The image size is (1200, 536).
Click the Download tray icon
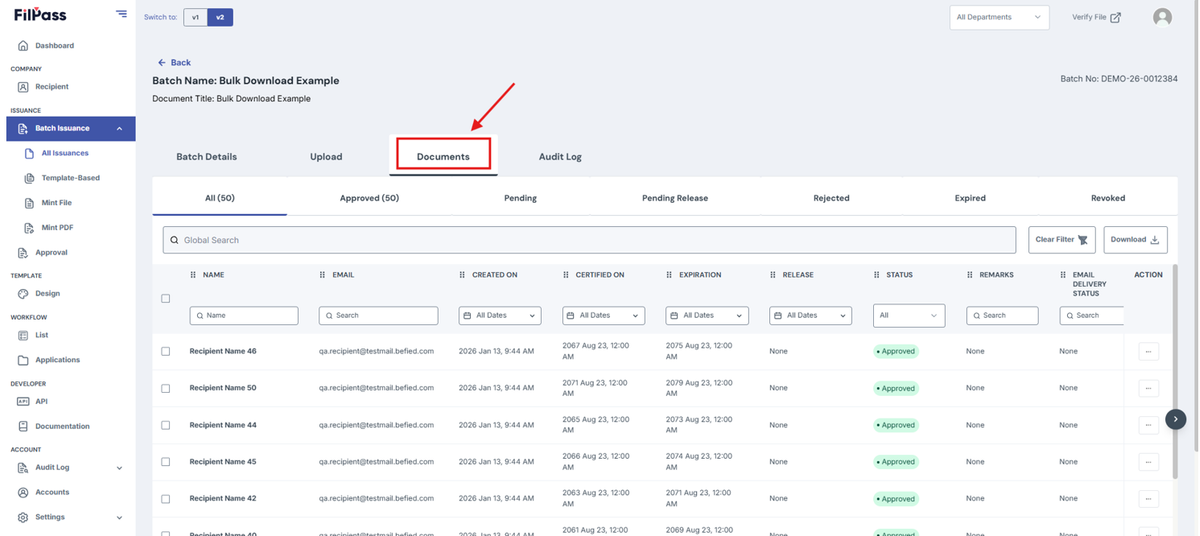1154,240
